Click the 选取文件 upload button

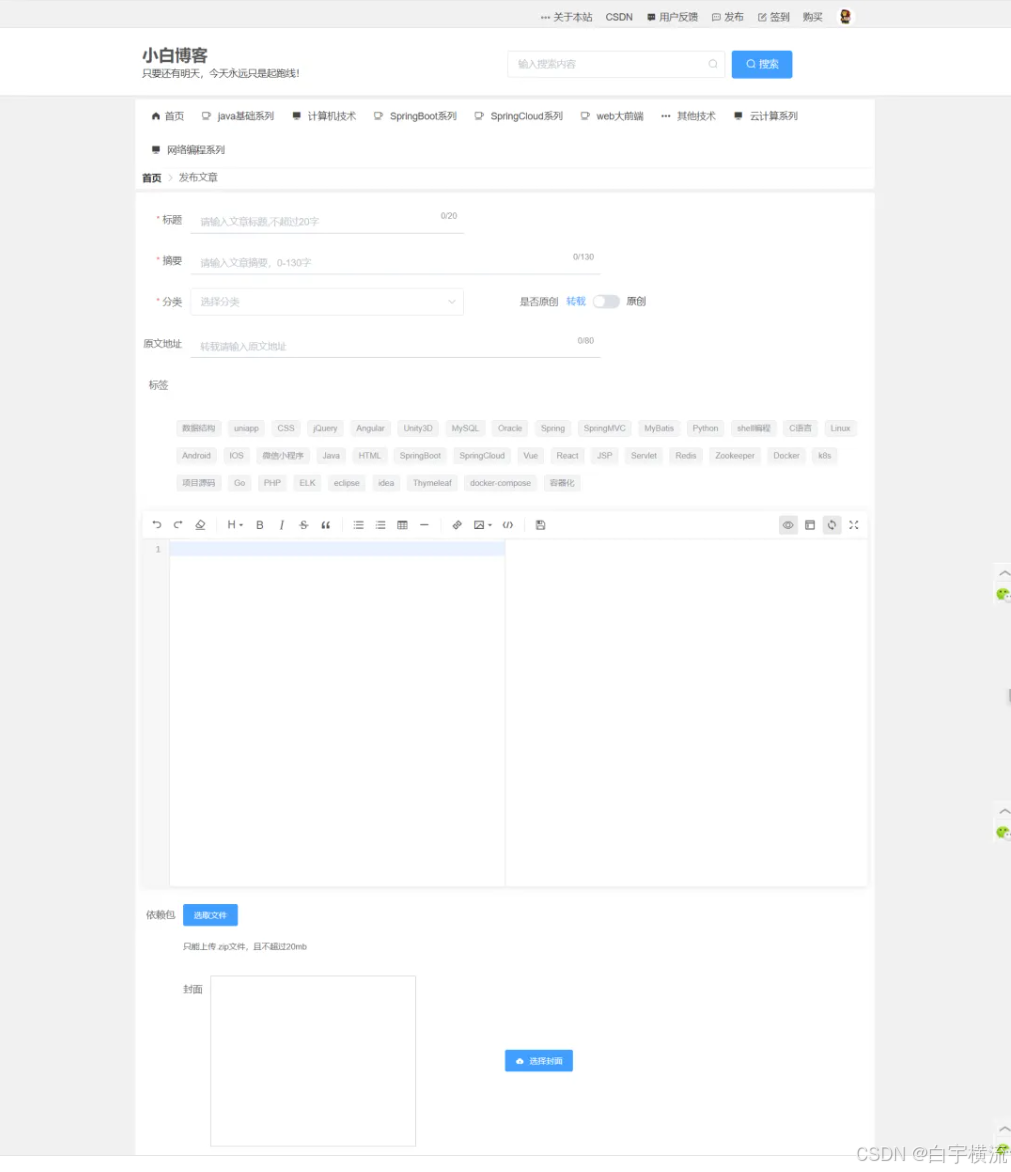coord(210,914)
